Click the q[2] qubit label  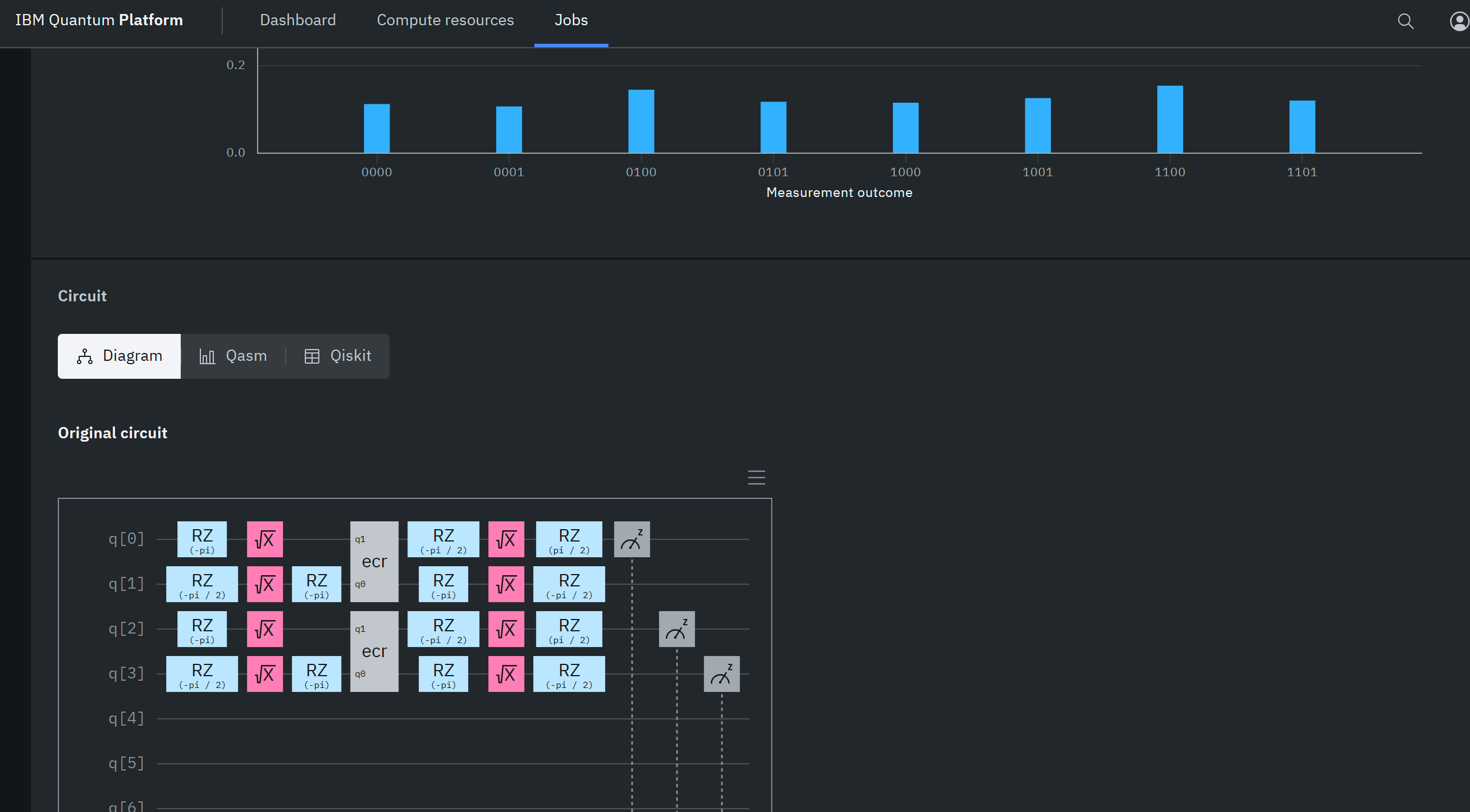pyautogui.click(x=126, y=629)
